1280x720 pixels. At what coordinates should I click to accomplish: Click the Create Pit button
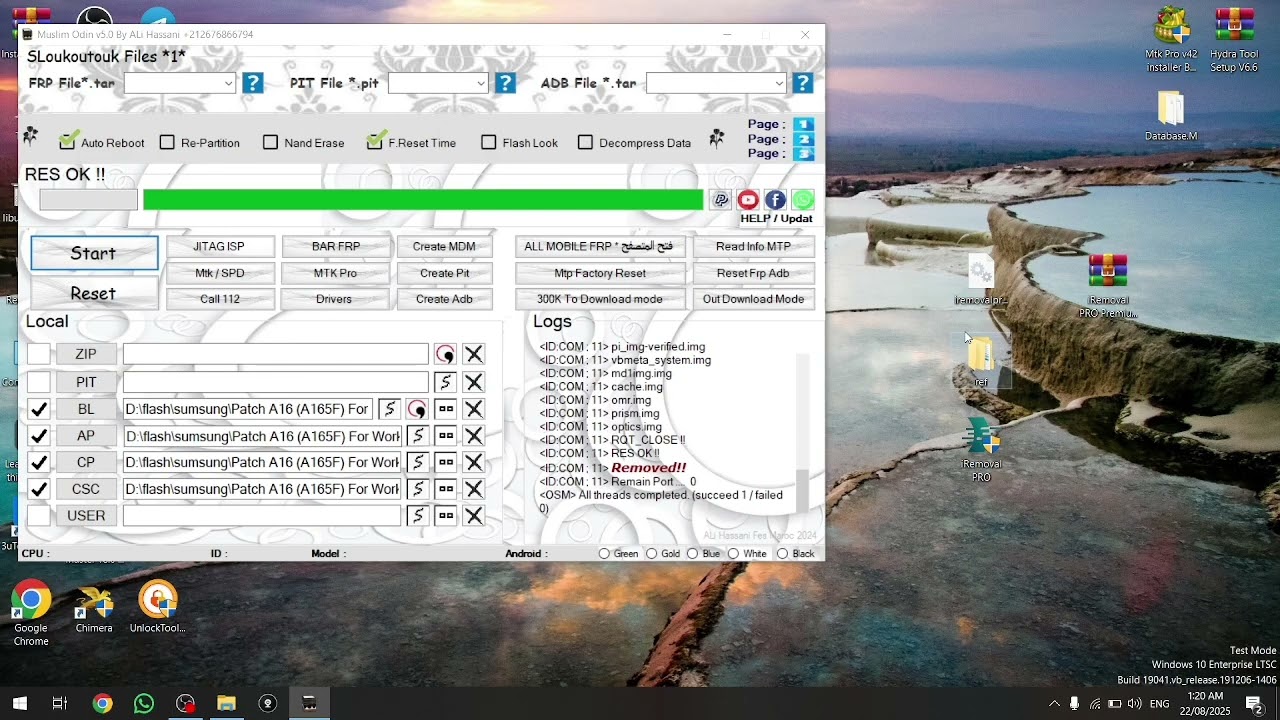click(x=444, y=273)
